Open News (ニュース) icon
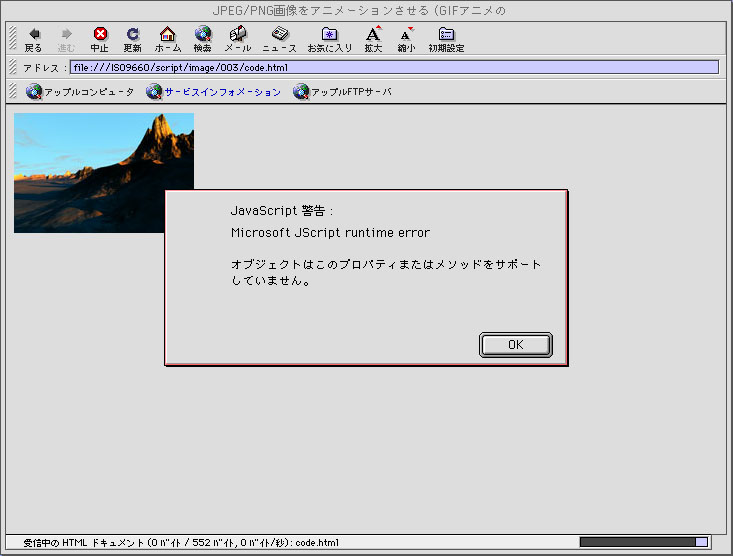 click(x=280, y=34)
